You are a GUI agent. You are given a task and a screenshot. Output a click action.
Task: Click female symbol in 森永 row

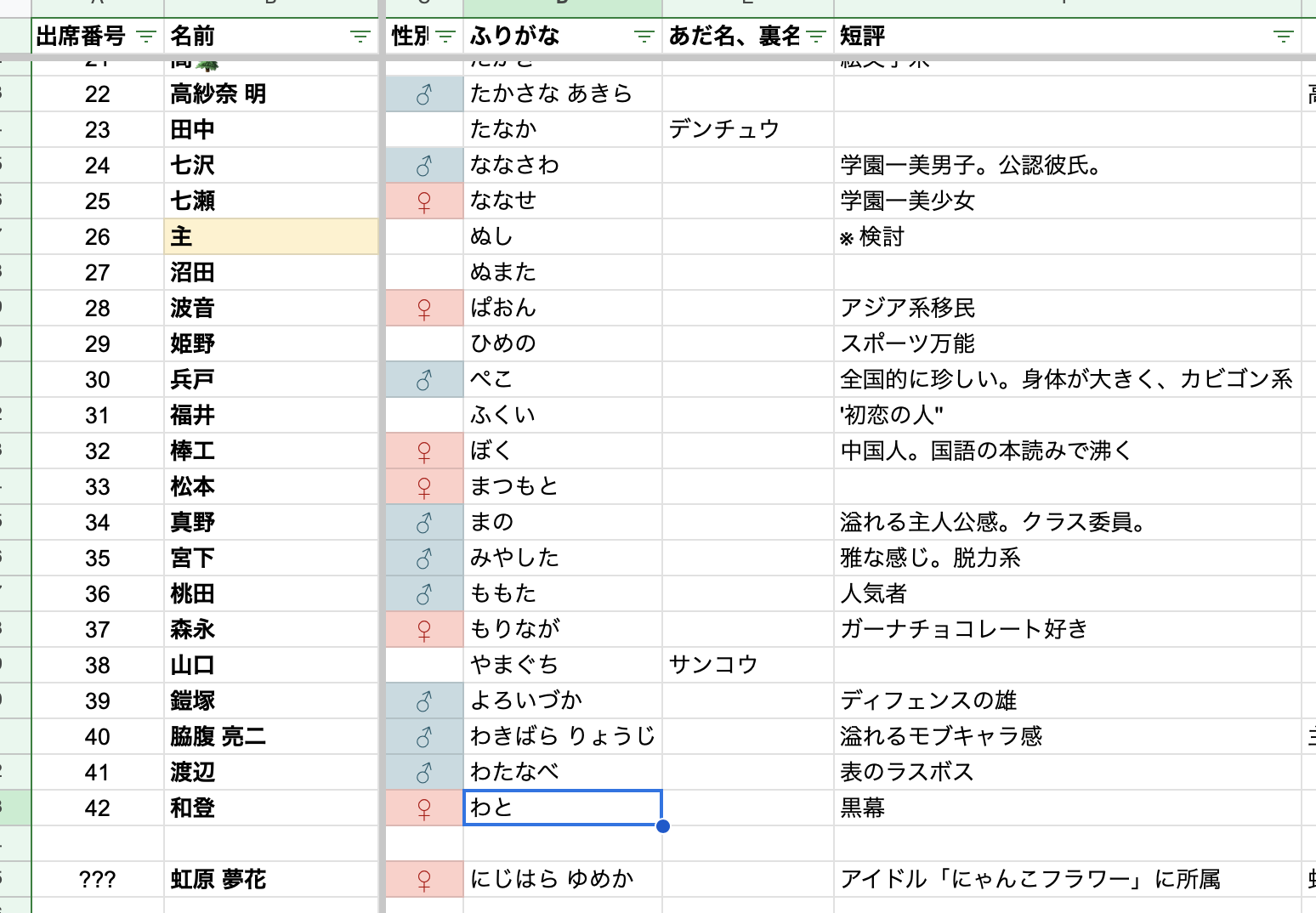[x=424, y=630]
